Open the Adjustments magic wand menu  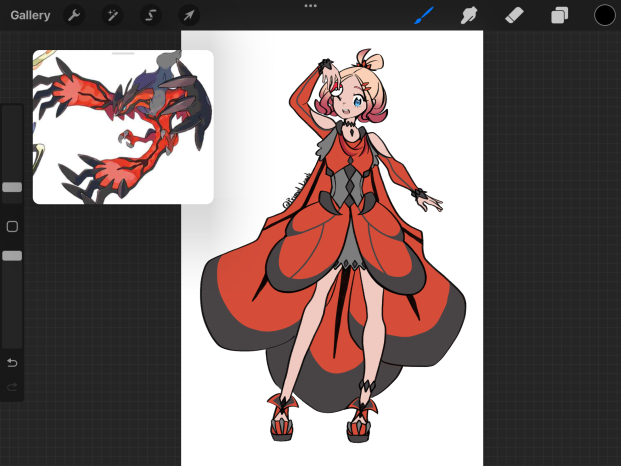tap(112, 15)
